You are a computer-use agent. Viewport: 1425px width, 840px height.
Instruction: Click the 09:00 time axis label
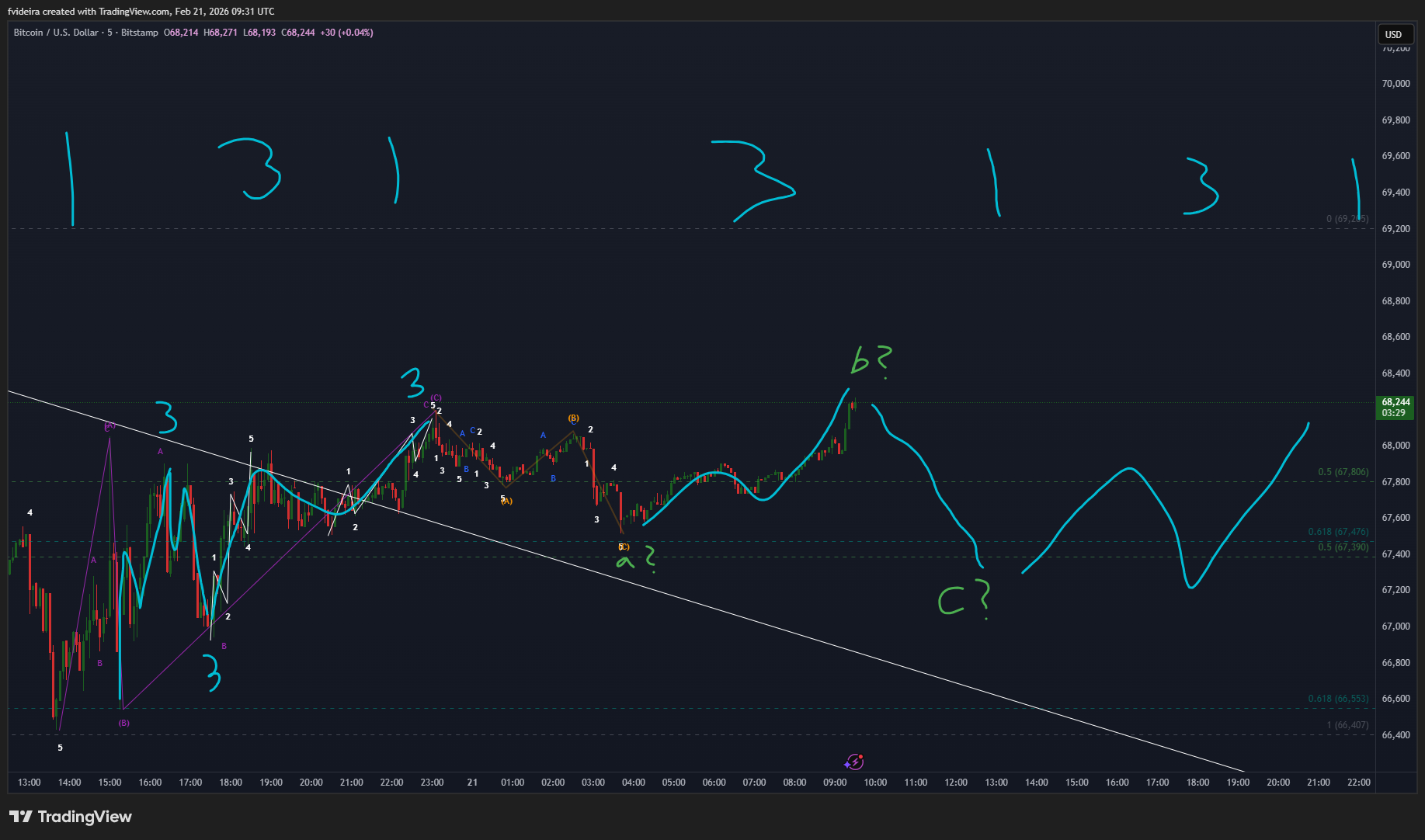click(835, 783)
